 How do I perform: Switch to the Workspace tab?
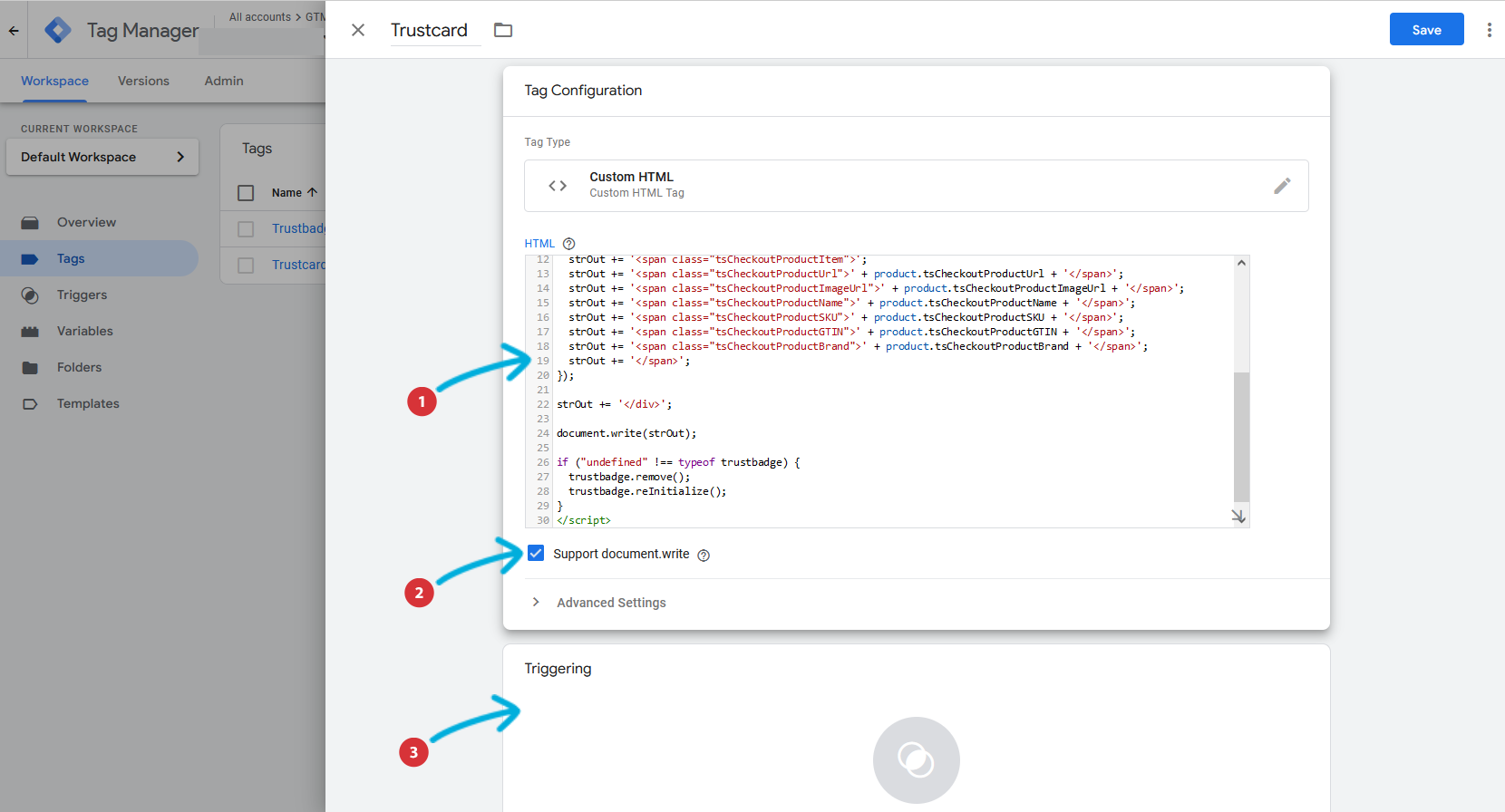pos(54,81)
